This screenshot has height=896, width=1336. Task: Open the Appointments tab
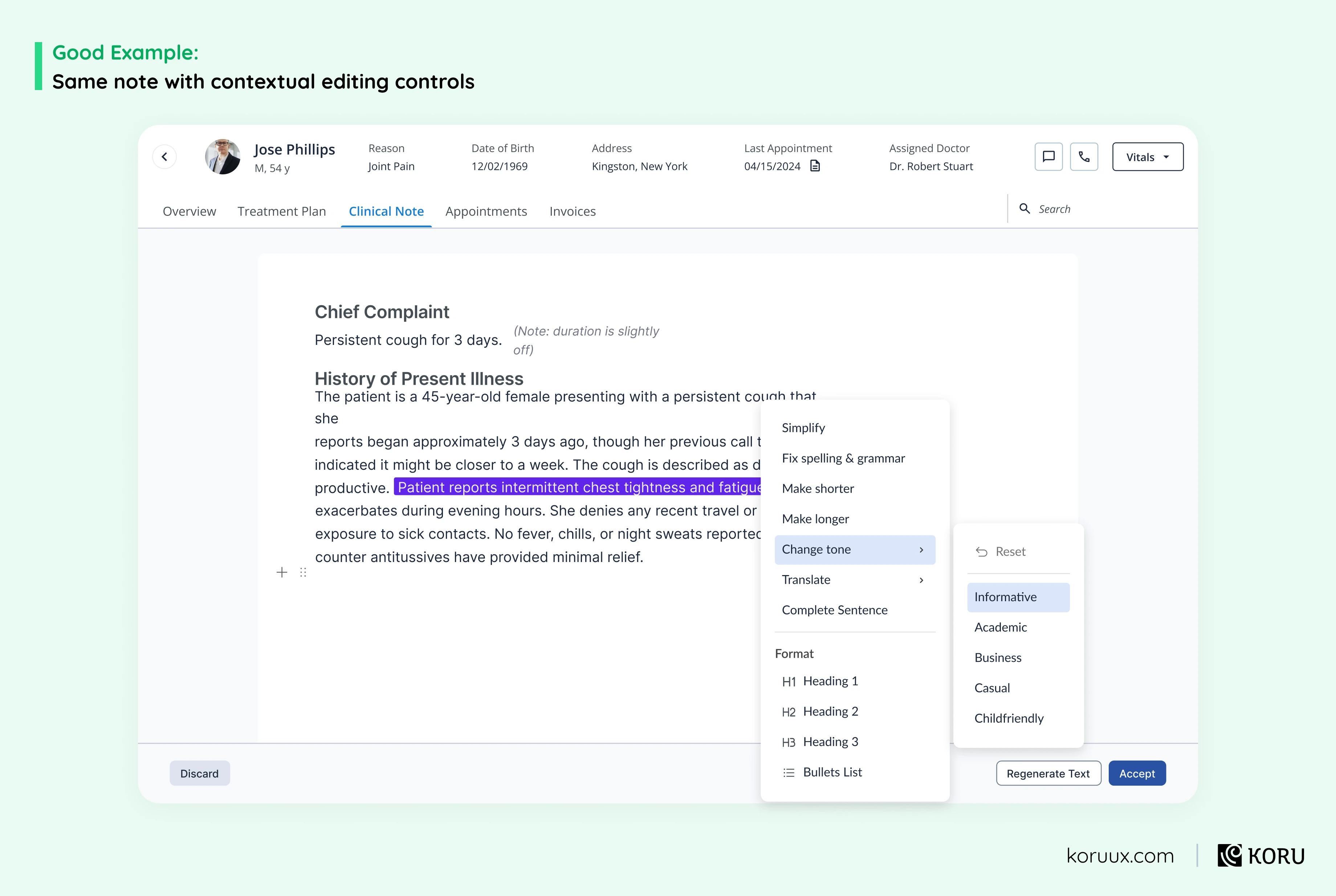(486, 211)
